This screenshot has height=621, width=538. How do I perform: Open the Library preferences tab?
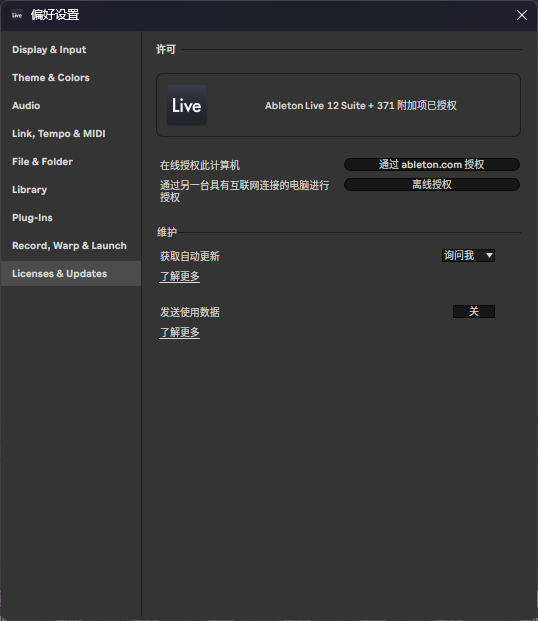(x=29, y=190)
